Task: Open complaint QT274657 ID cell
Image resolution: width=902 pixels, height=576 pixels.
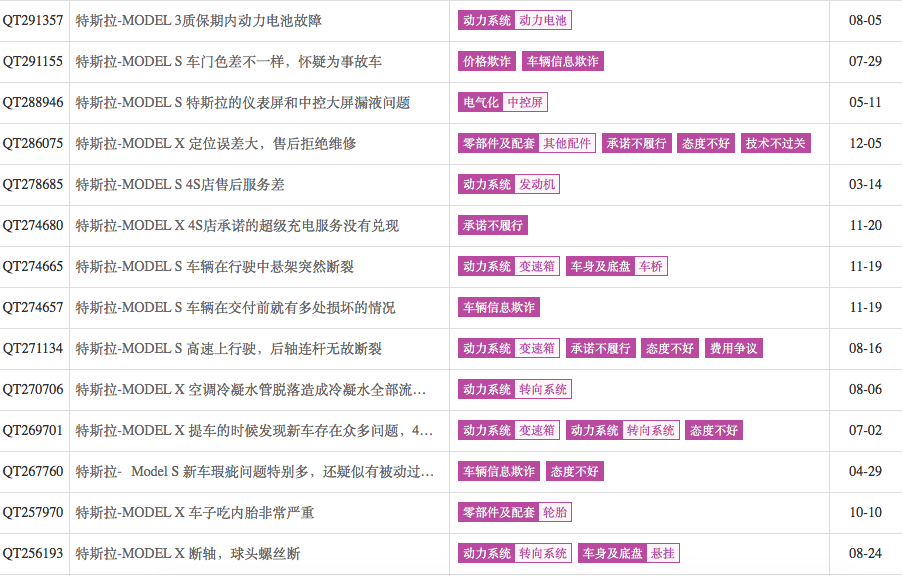Action: [x=33, y=308]
